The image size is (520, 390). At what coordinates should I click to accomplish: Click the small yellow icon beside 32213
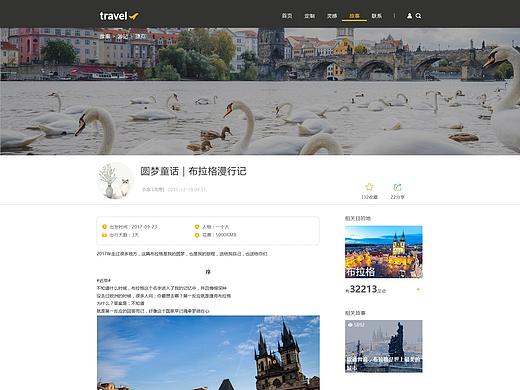(x=418, y=289)
